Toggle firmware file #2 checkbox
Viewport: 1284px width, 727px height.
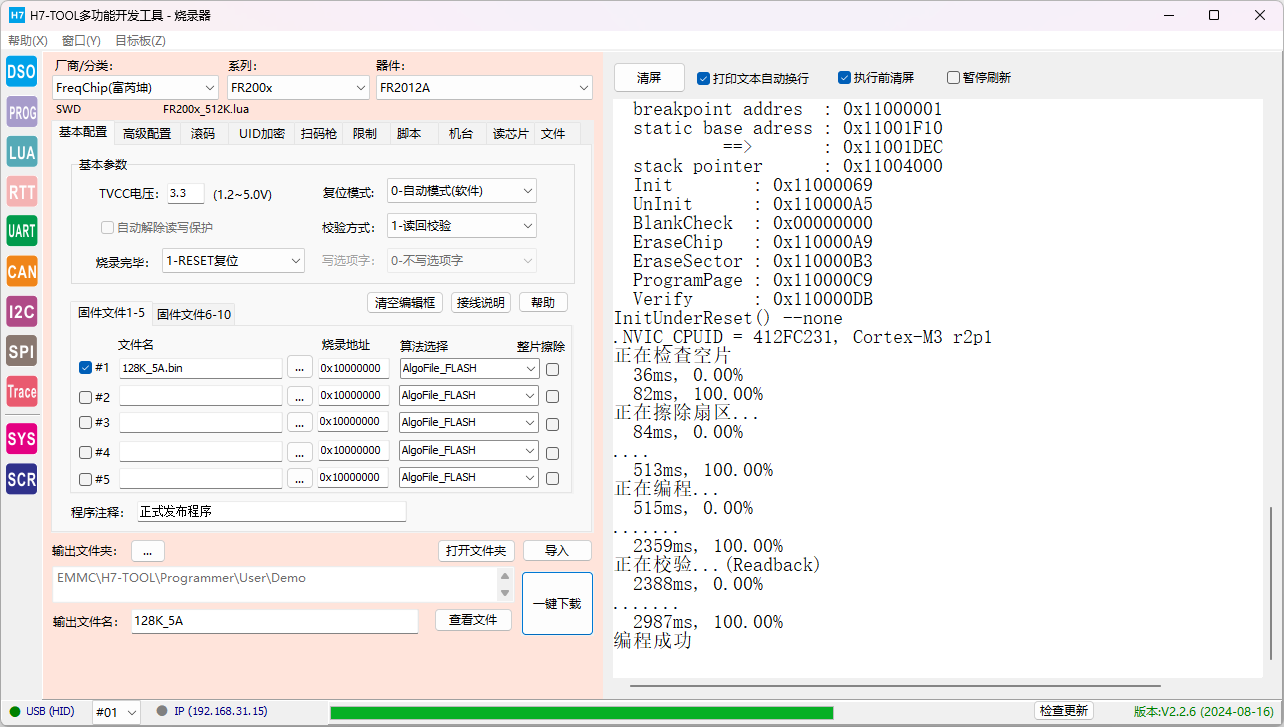(85, 396)
